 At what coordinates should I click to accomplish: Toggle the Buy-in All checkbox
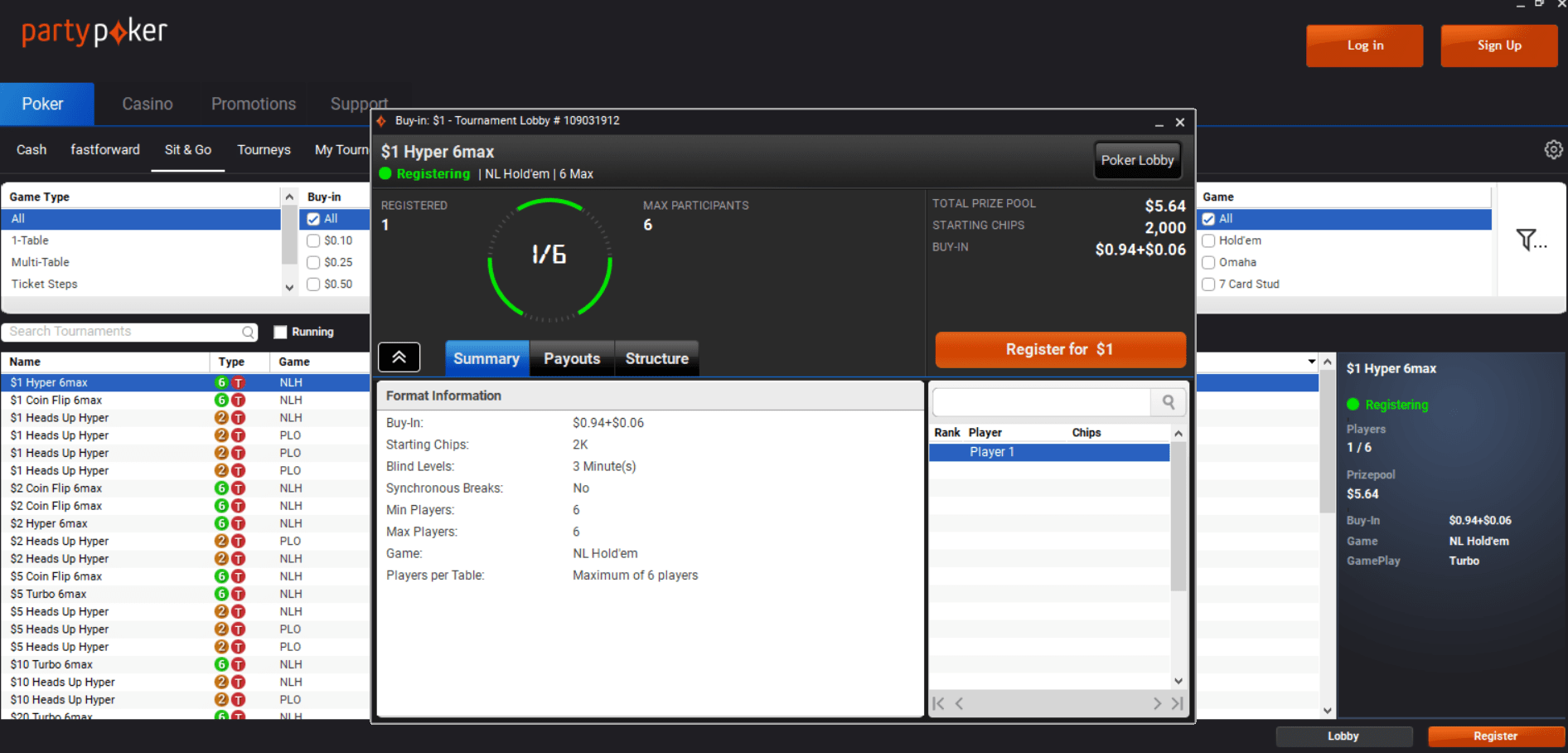click(x=313, y=219)
